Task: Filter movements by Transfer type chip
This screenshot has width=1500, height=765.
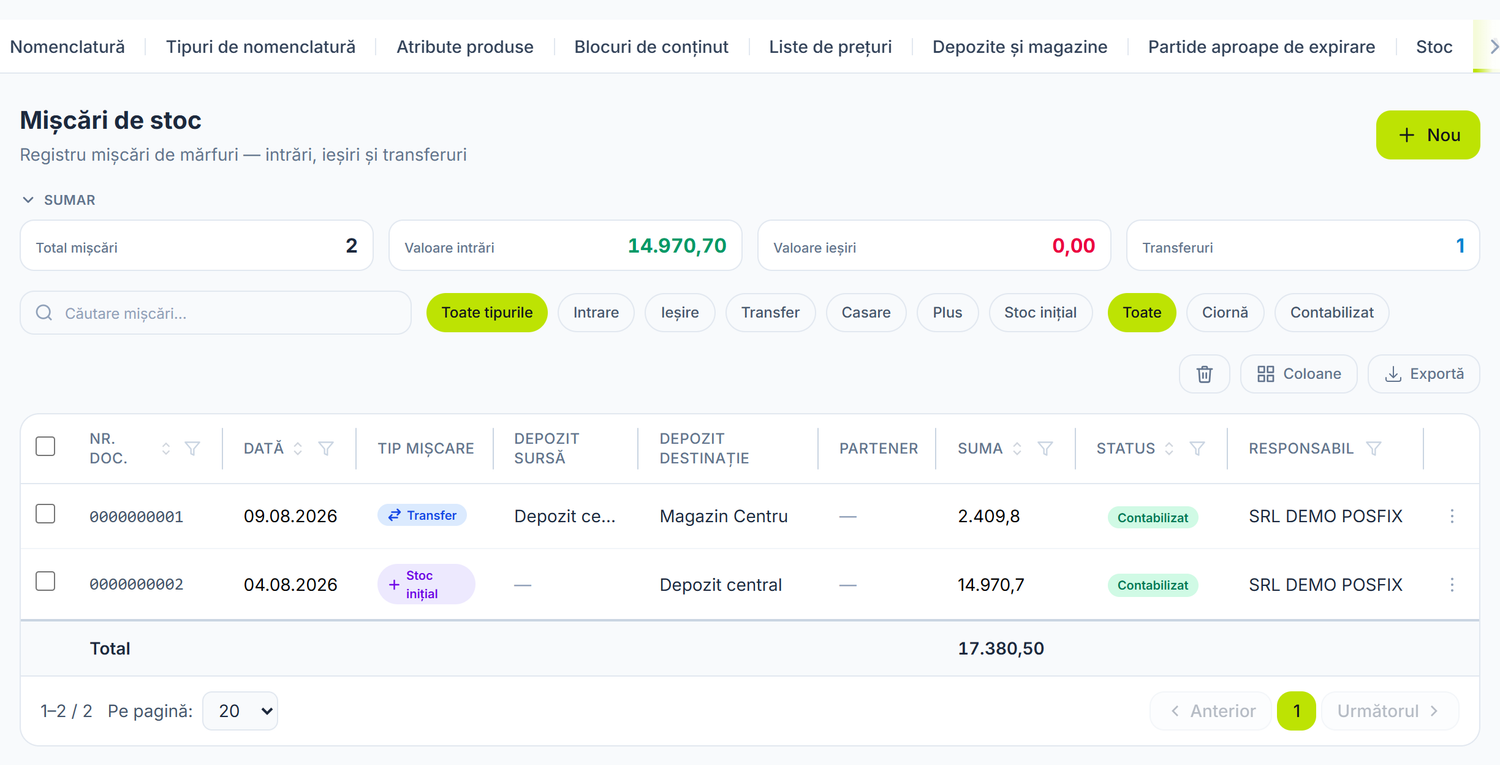Action: point(770,313)
